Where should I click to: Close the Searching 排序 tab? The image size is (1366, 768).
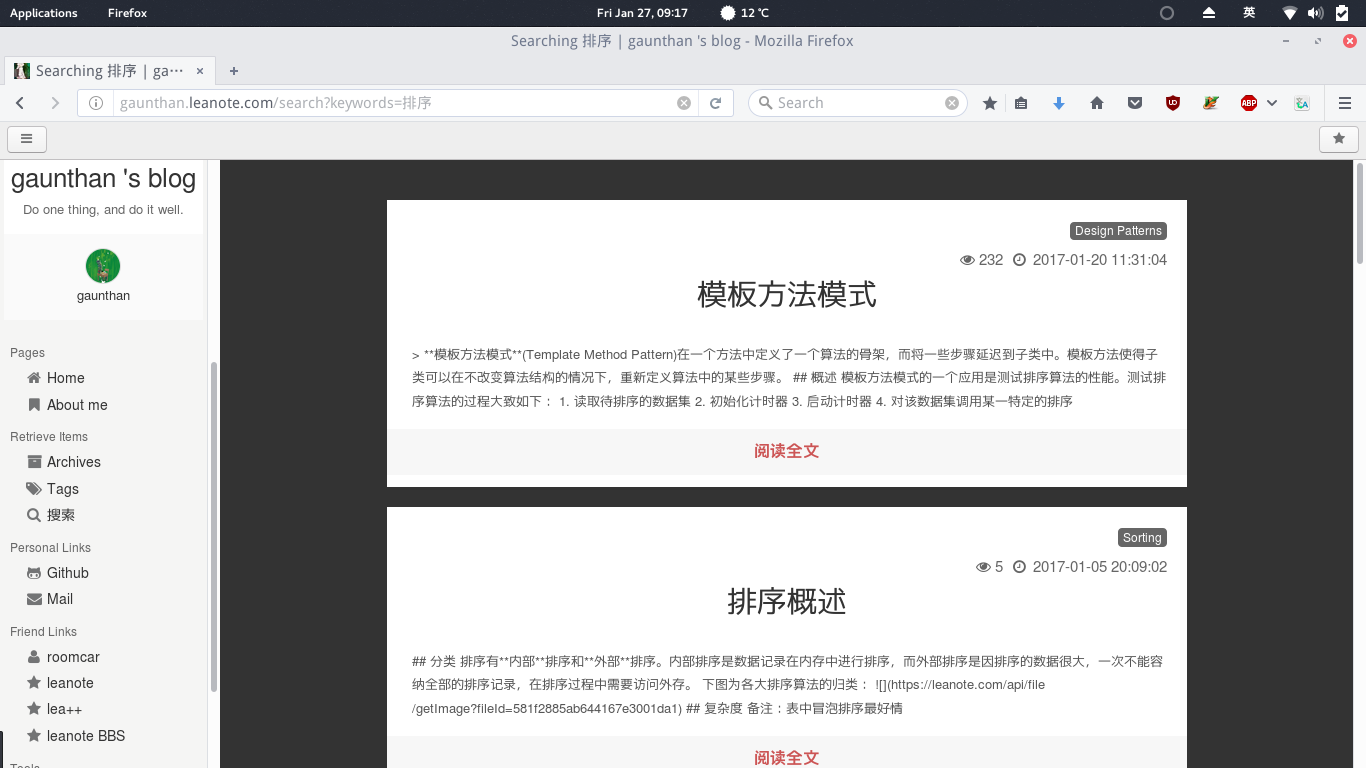coord(200,71)
